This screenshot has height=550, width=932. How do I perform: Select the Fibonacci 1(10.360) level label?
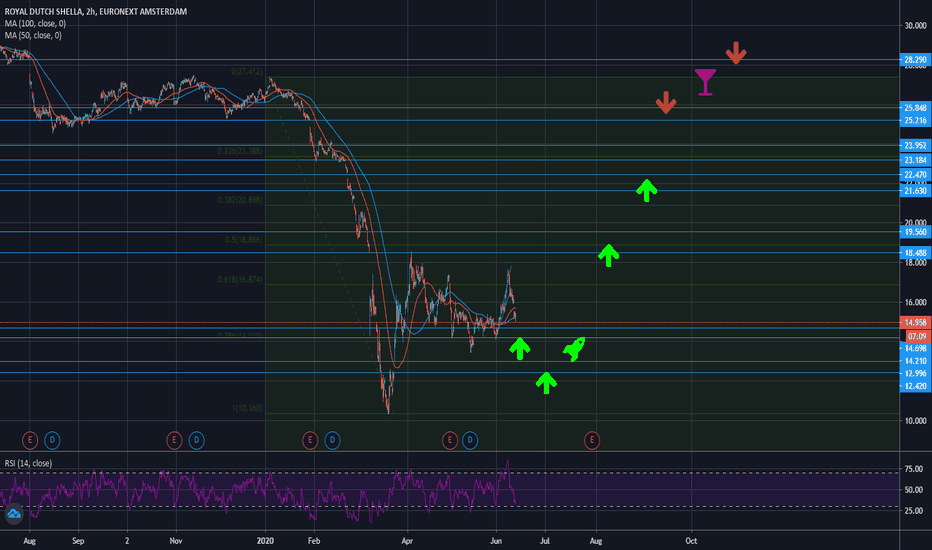(x=247, y=408)
